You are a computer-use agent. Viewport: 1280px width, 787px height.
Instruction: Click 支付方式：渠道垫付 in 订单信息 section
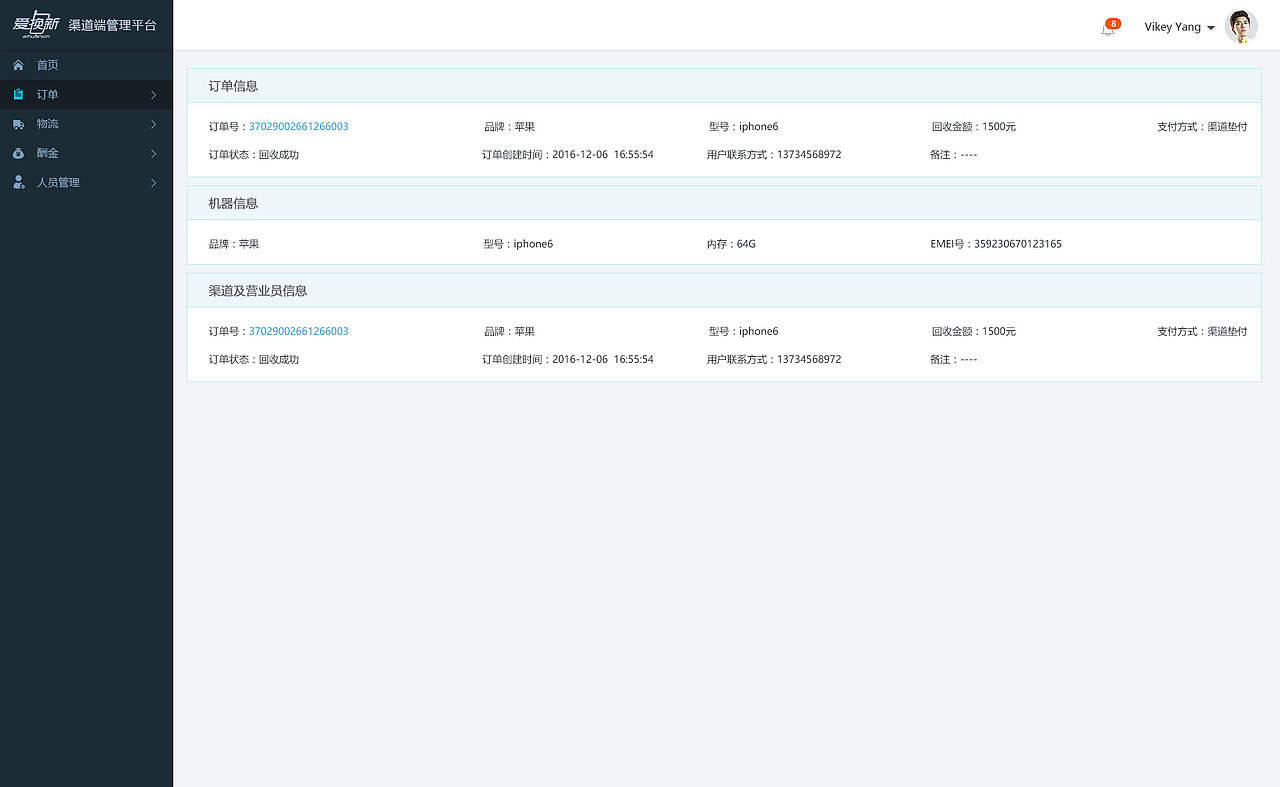click(1202, 127)
